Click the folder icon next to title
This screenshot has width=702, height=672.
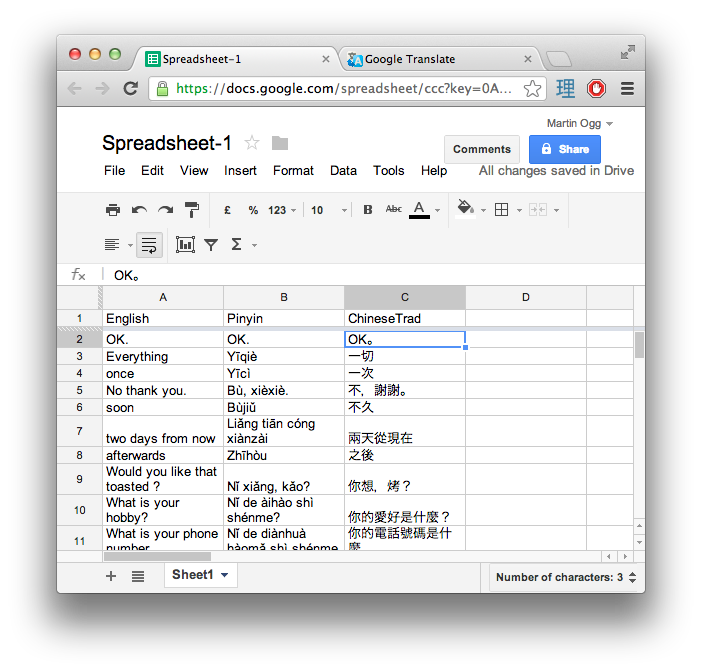pyautogui.click(x=280, y=143)
